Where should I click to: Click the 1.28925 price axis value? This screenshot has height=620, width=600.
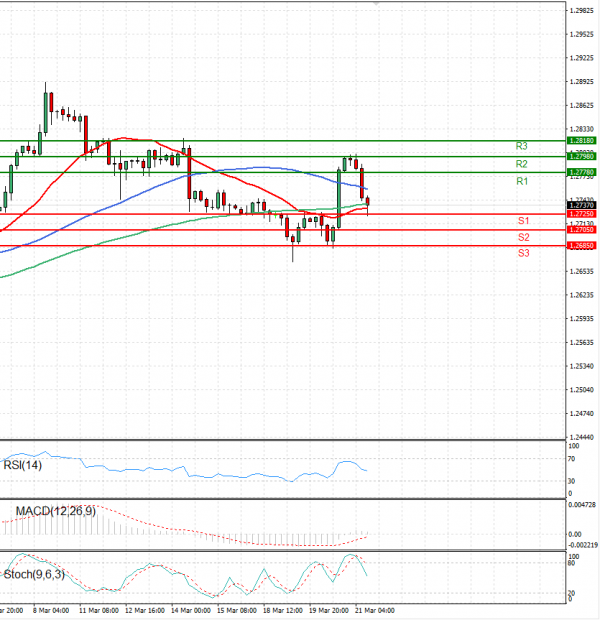point(581,82)
